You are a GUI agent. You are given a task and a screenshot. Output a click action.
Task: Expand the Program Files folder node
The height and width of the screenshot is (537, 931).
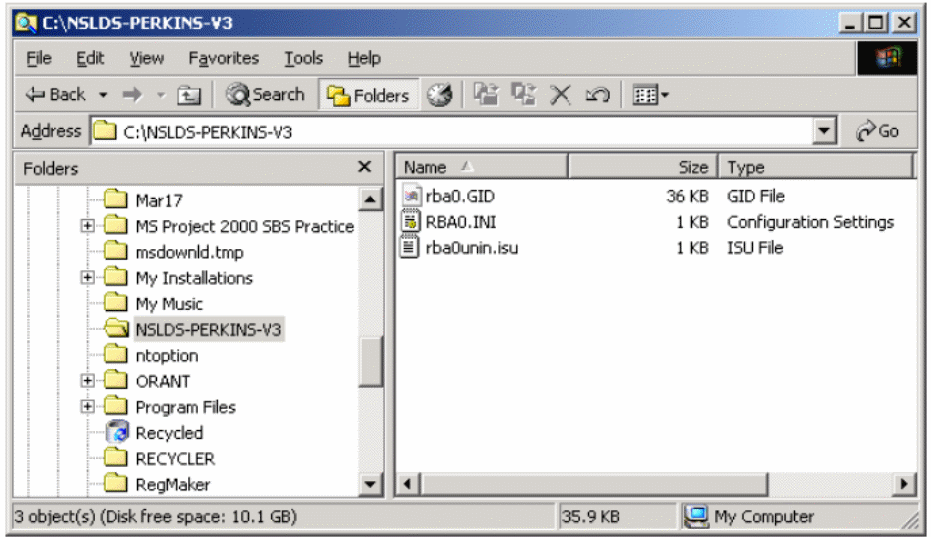tap(87, 406)
